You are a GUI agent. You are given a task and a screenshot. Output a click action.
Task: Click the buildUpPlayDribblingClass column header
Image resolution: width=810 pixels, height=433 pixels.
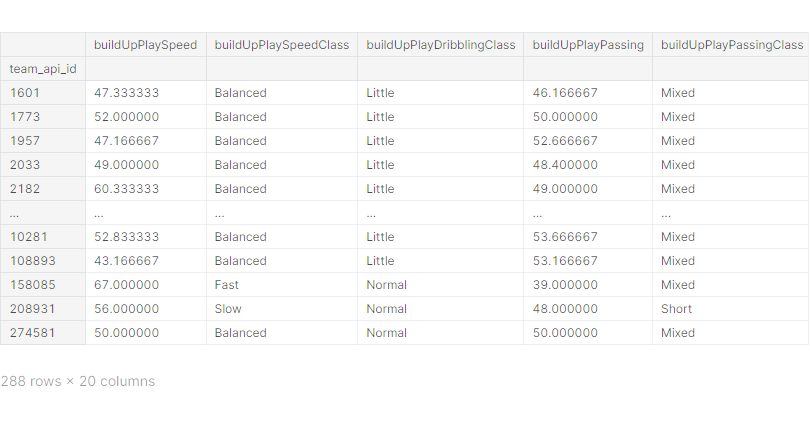(441, 45)
